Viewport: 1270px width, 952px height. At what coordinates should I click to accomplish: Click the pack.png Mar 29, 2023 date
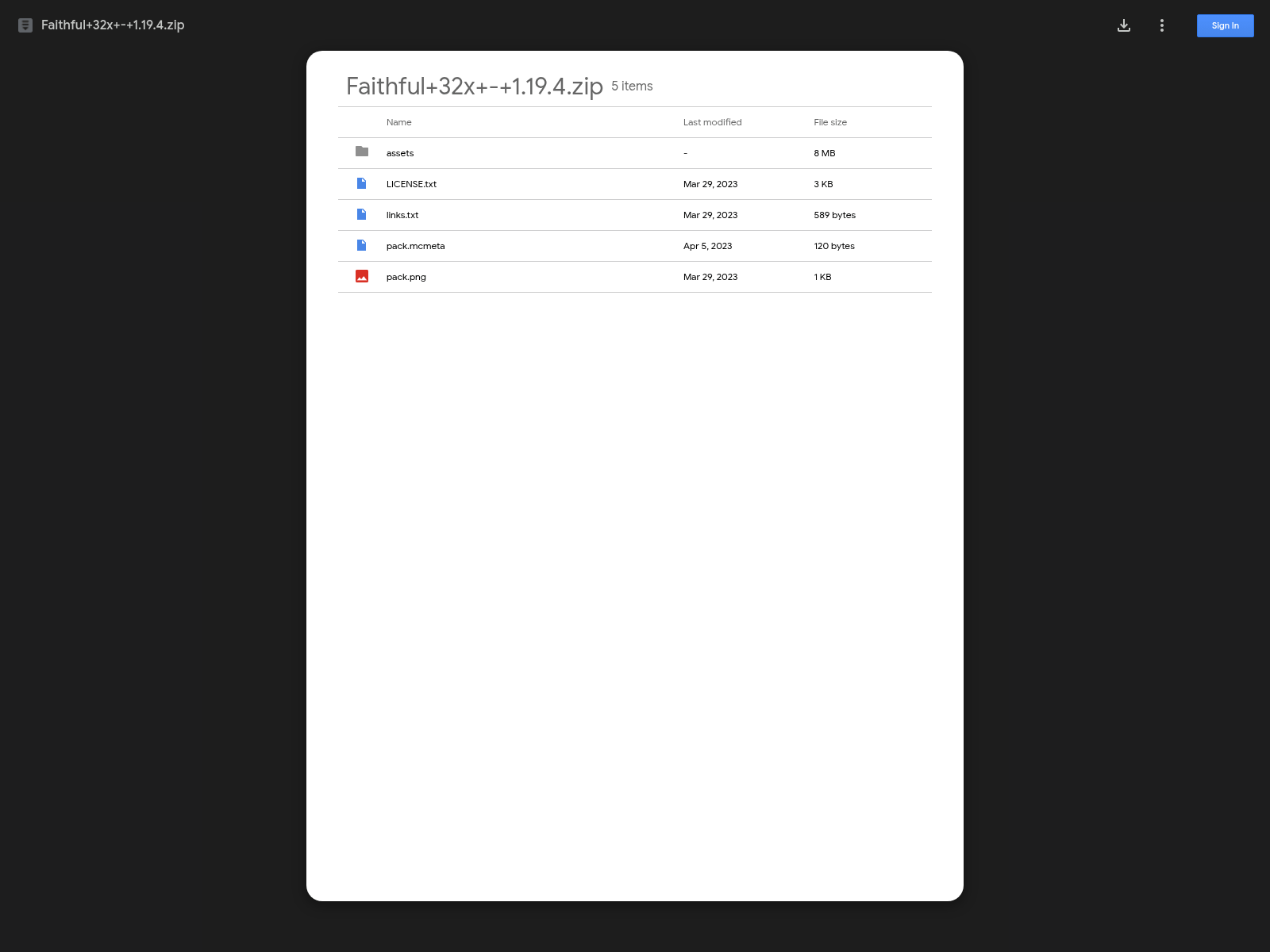pos(710,277)
